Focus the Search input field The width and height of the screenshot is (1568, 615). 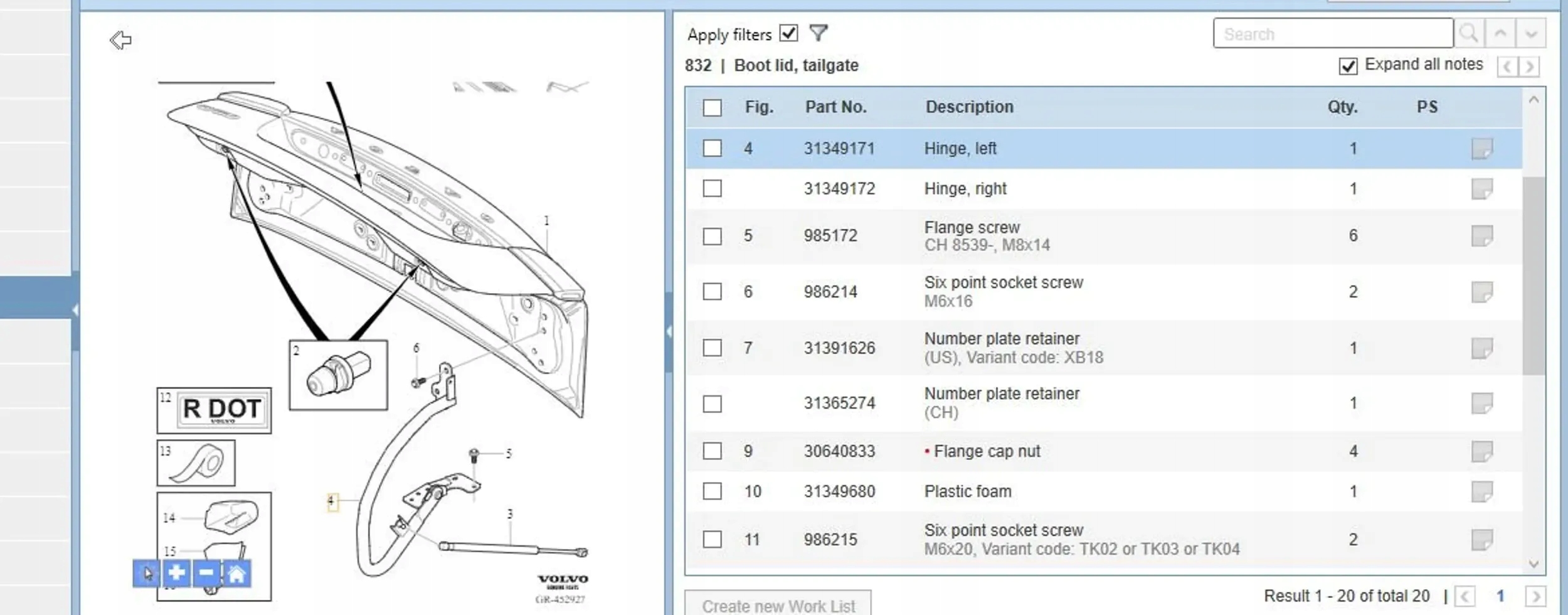coord(1333,33)
